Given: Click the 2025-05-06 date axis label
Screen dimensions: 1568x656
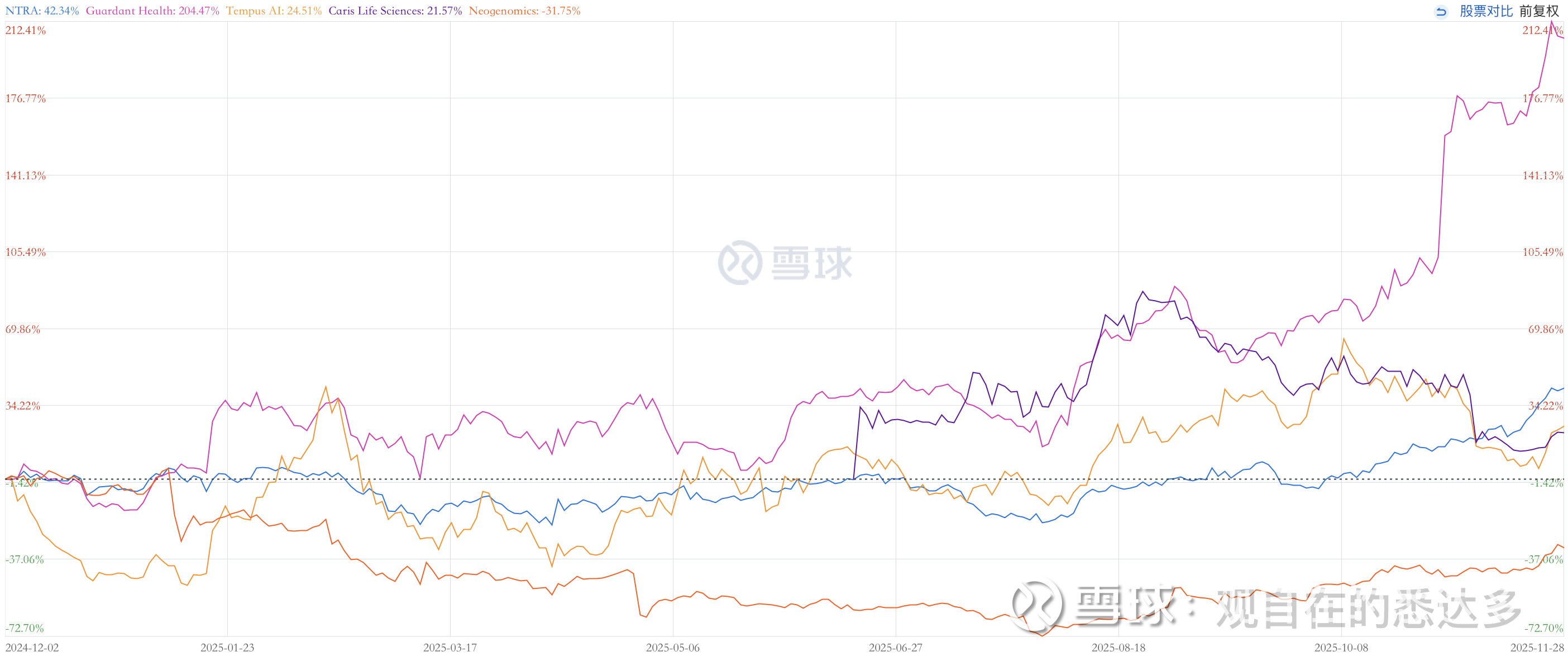Looking at the screenshot, I should click(x=673, y=648).
